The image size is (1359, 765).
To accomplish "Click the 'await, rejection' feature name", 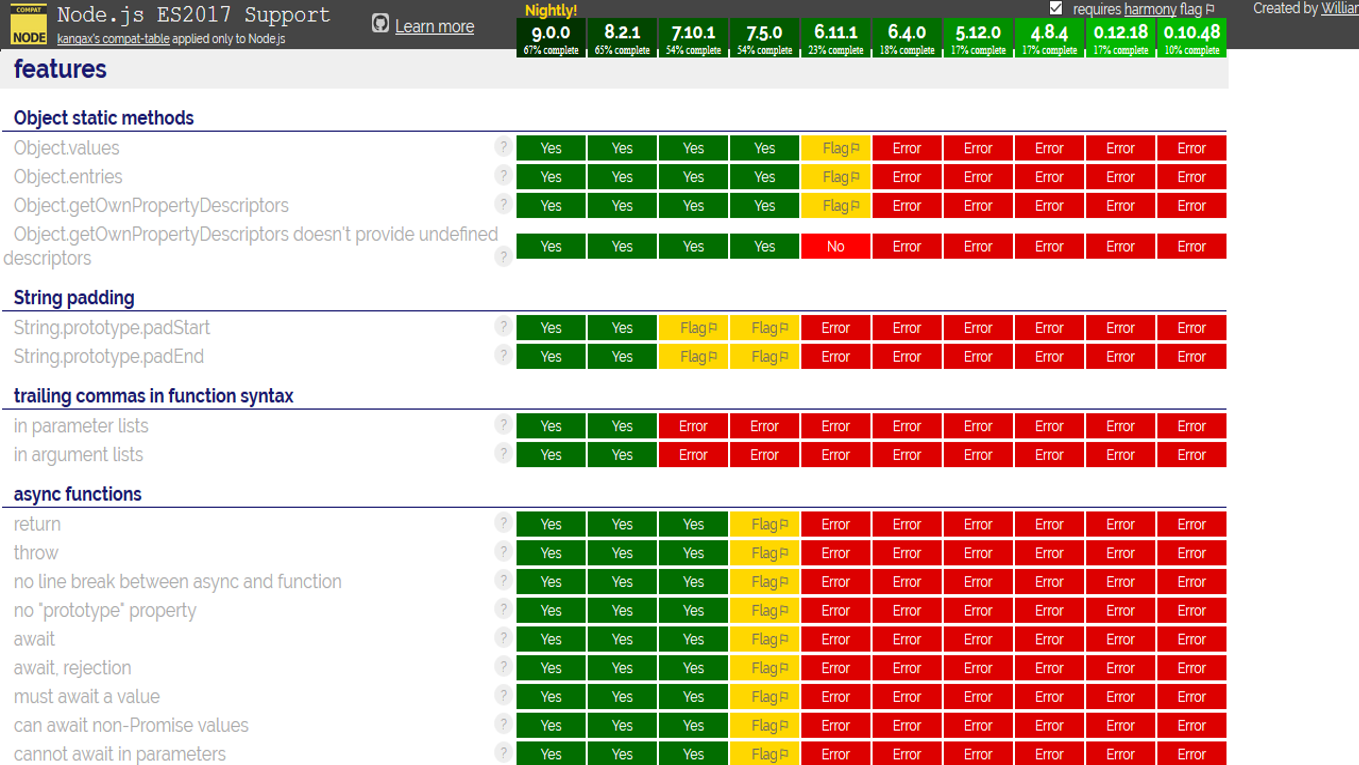I will 72,668.
